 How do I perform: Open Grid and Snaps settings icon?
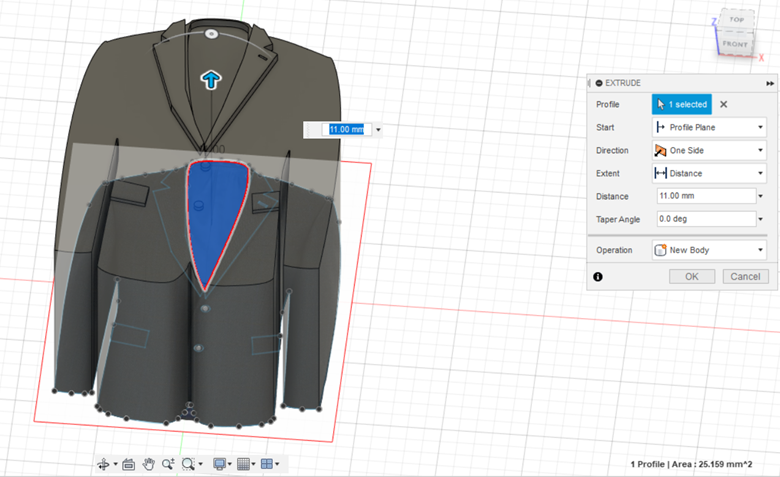point(243,464)
